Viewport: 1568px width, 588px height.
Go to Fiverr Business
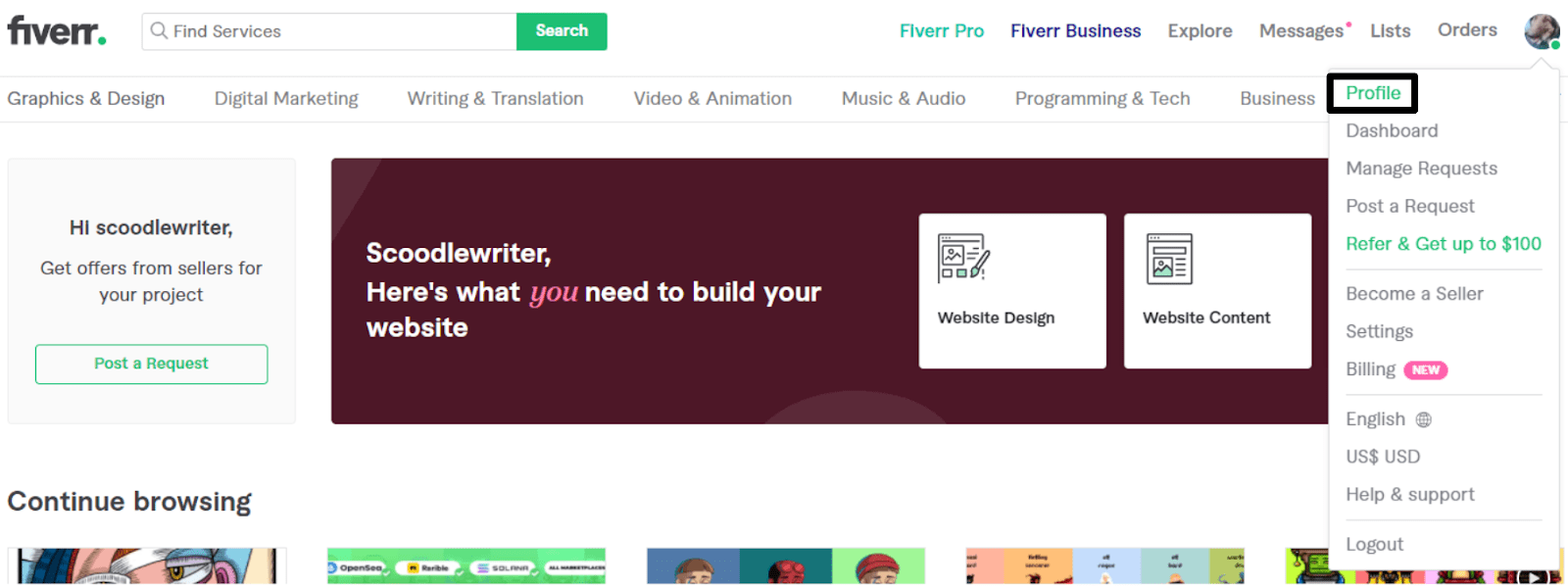pyautogui.click(x=1076, y=31)
